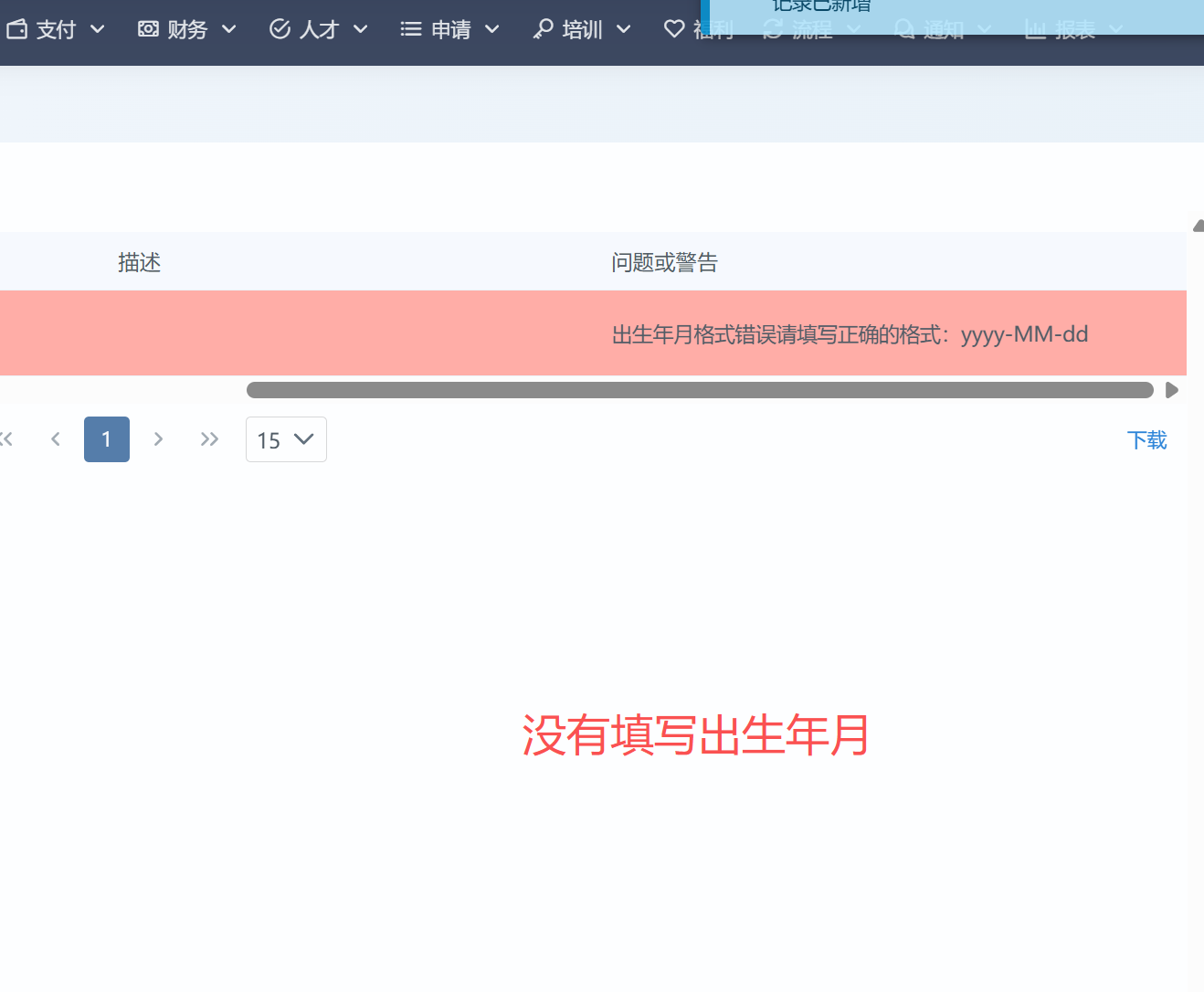The width and height of the screenshot is (1204, 992).
Task: Go to the previous page with the single left chevron
Action: [56, 439]
